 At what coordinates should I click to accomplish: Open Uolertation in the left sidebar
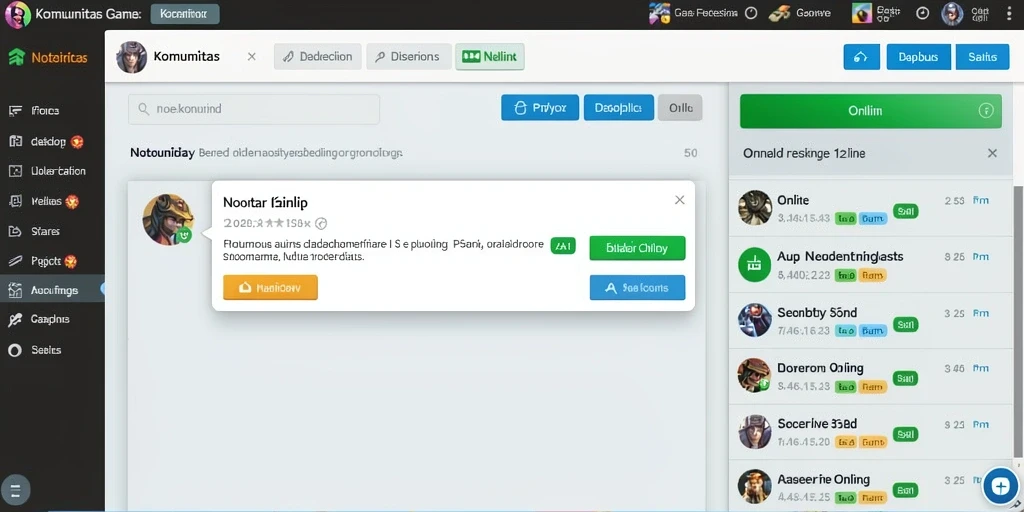(x=47, y=171)
